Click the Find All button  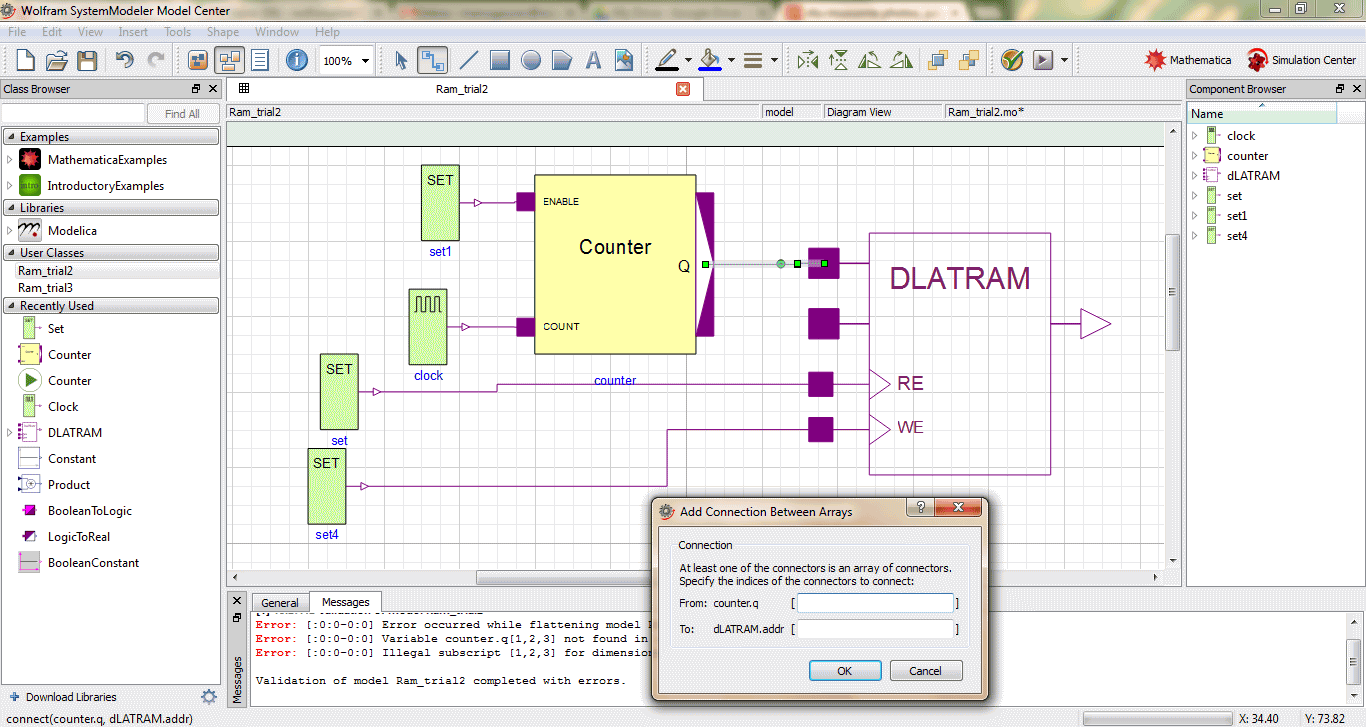(182, 113)
